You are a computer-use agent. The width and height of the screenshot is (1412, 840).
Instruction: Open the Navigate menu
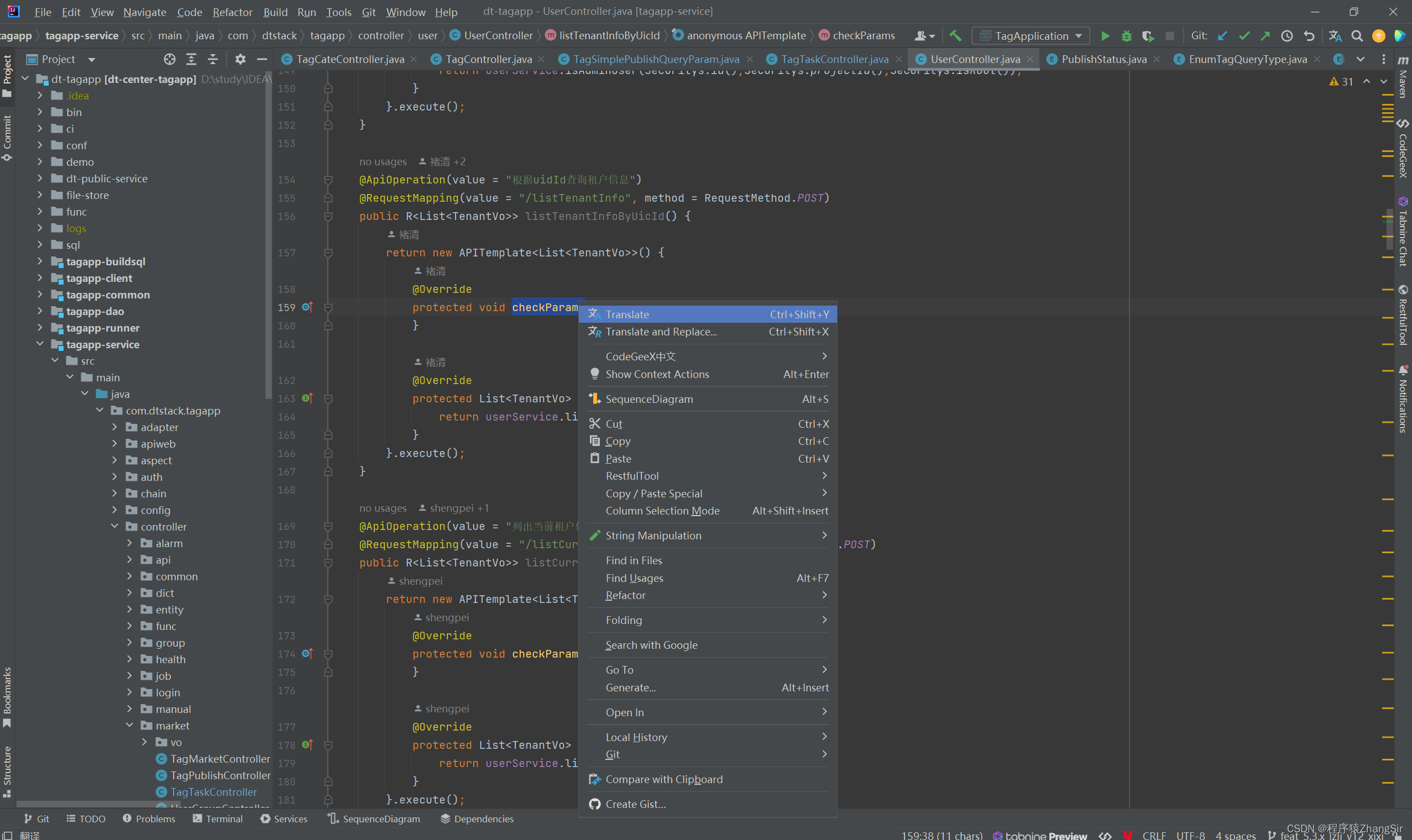(145, 12)
